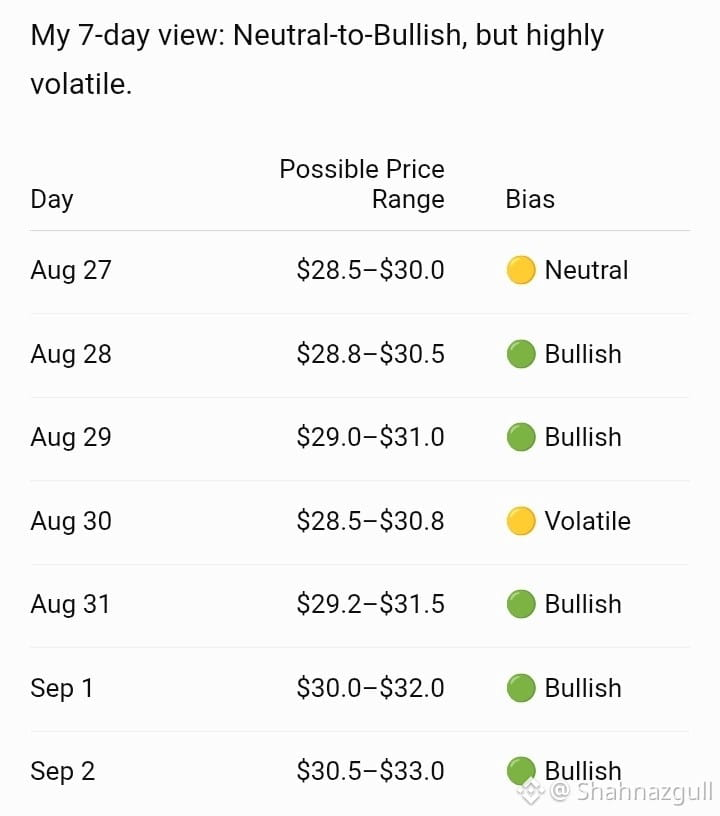The width and height of the screenshot is (720, 816).
Task: Click the $28.5–$30.0 price range cell
Action: coord(370,271)
